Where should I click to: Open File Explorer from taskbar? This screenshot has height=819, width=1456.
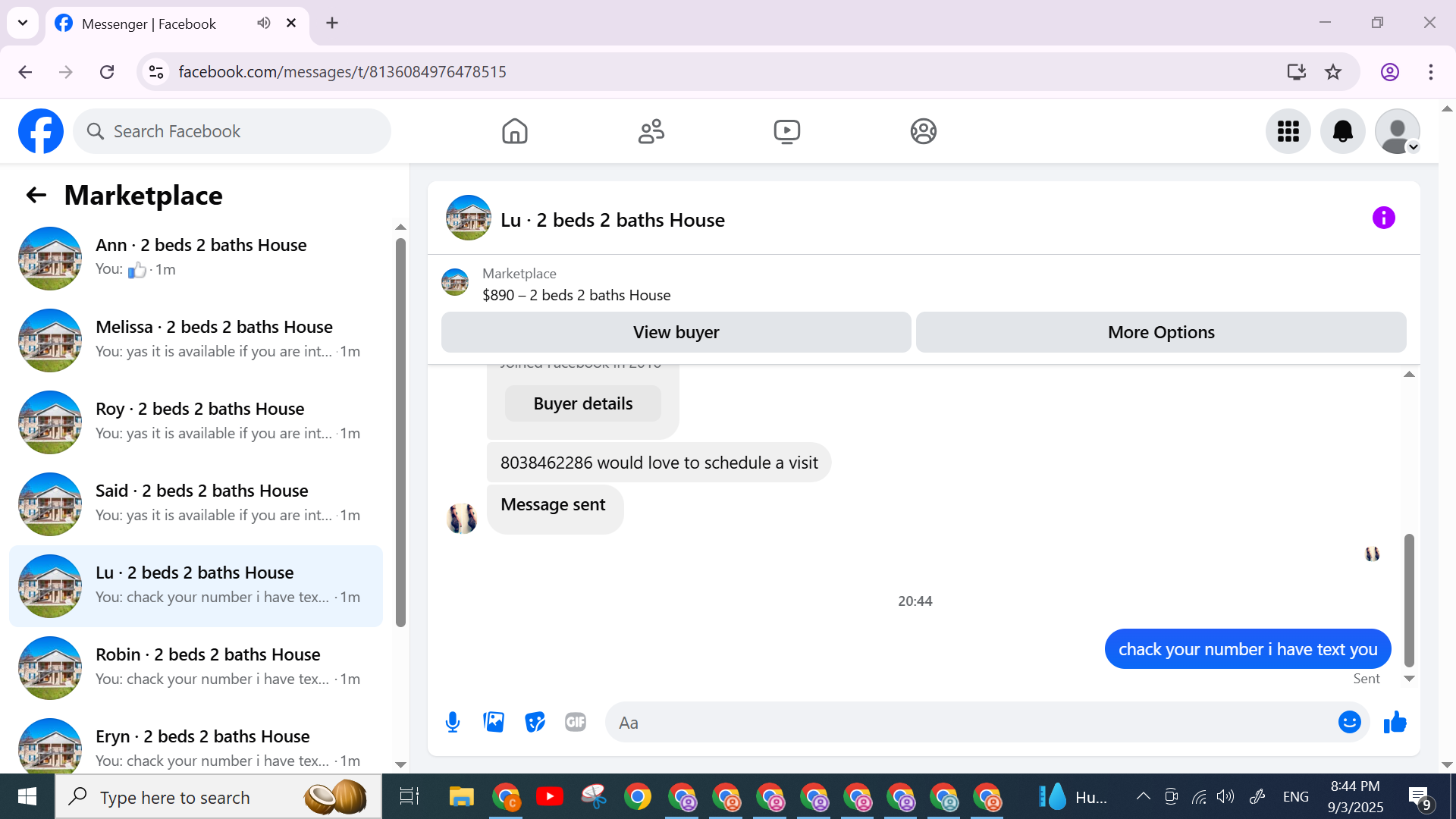point(461,797)
